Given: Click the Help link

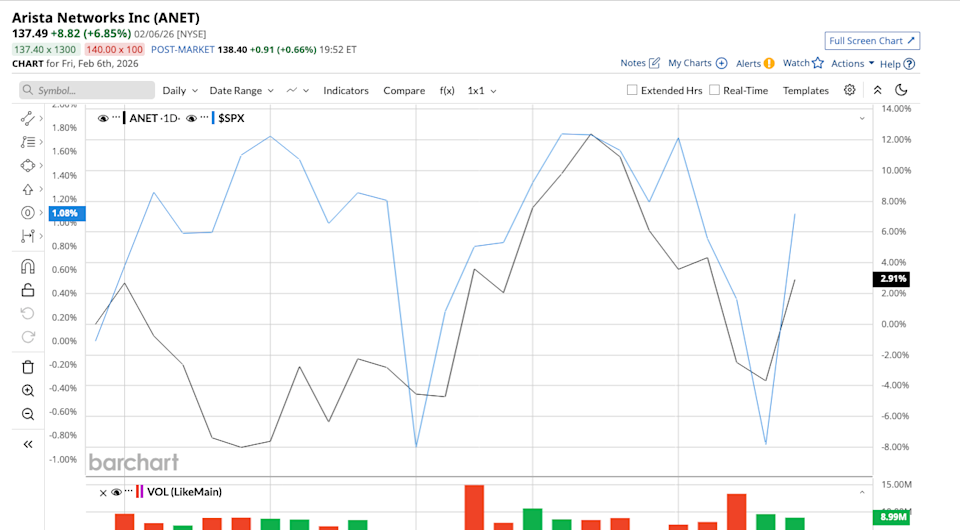Looking at the screenshot, I should [890, 64].
